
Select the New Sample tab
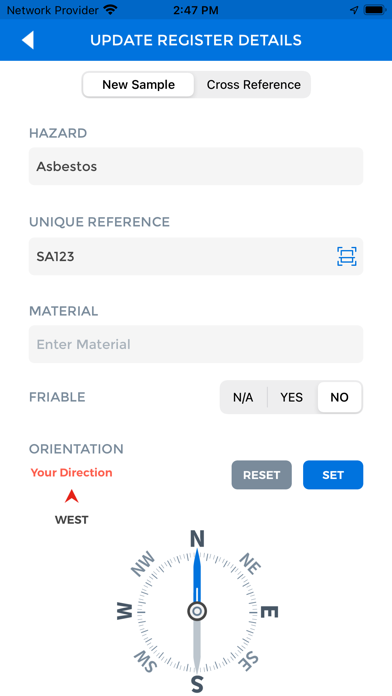click(139, 84)
